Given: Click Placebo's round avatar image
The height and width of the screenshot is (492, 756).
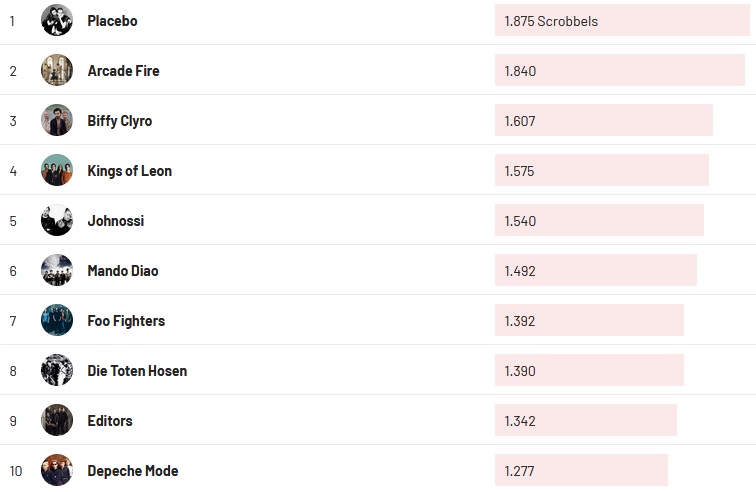Looking at the screenshot, I should (57, 20).
